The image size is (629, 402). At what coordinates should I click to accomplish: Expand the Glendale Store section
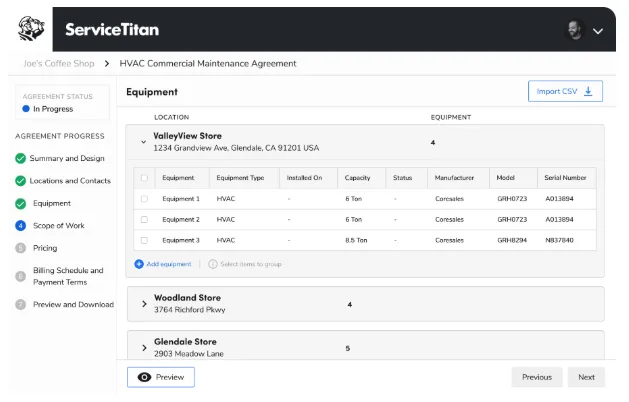coord(144,348)
